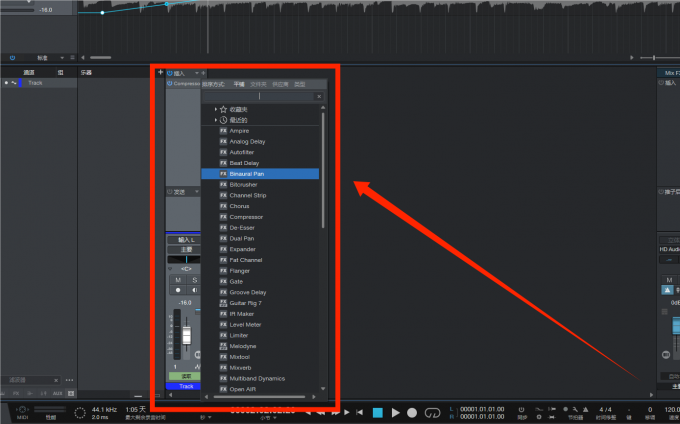Viewport: 680px width, 424px height.
Task: Toggle the Sends power button
Action: (170, 192)
